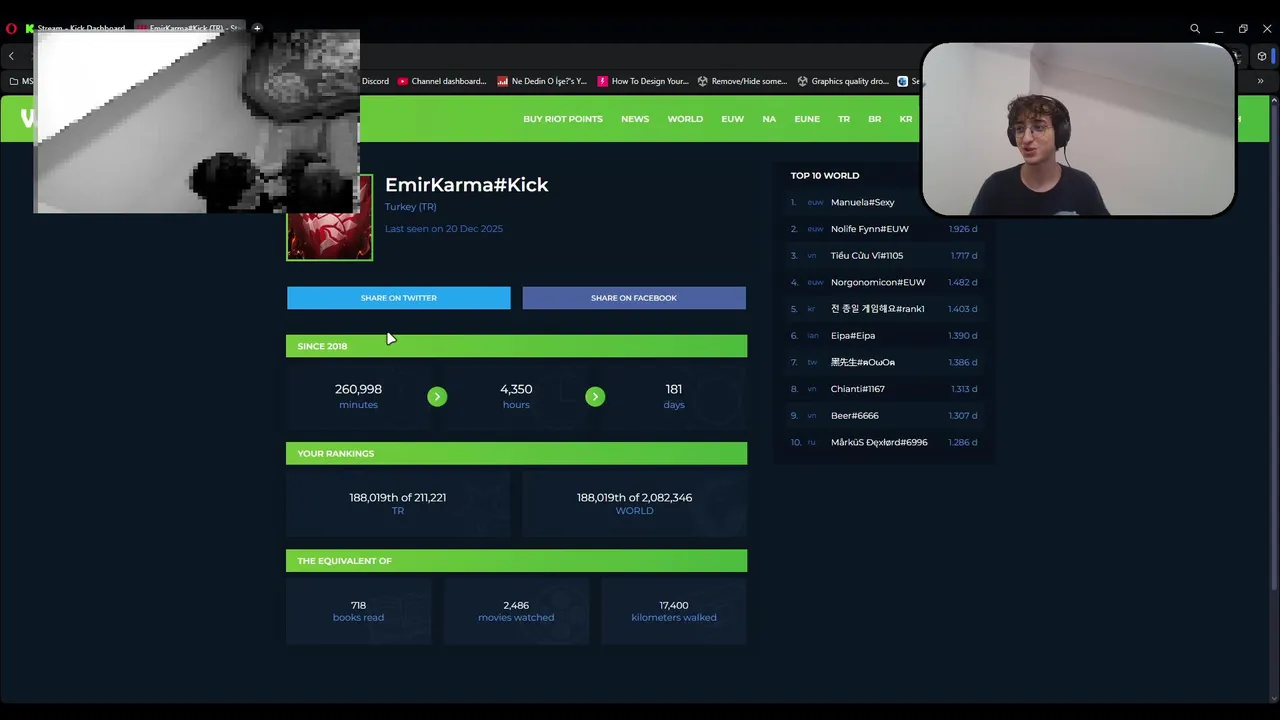Select the BR region menu item
The width and height of the screenshot is (1280, 720).
tap(875, 119)
